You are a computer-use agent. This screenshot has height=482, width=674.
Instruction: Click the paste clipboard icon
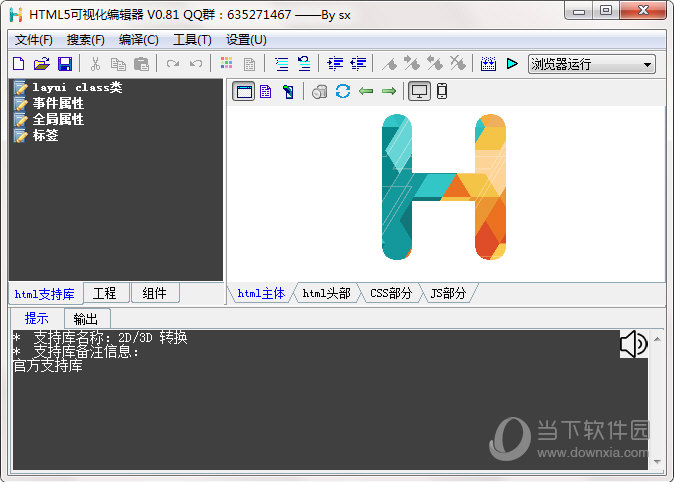coord(141,64)
